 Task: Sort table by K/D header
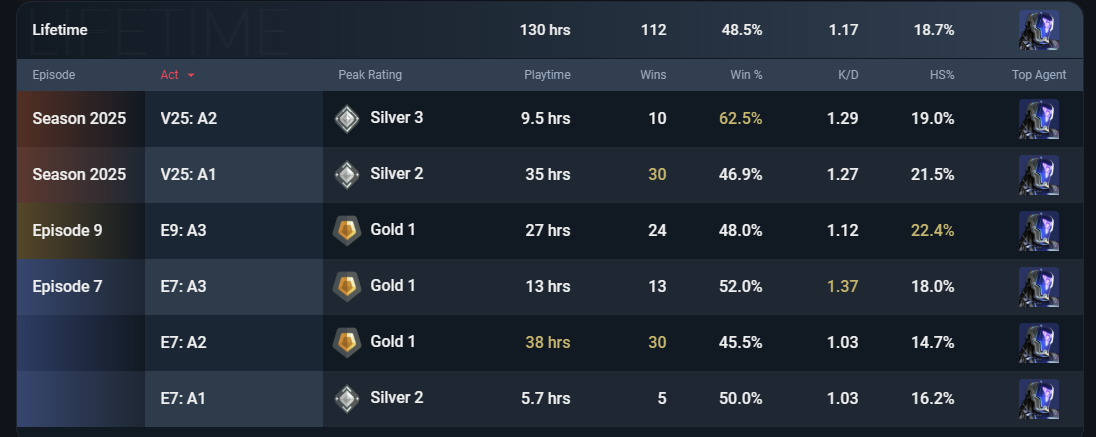[x=848, y=75]
